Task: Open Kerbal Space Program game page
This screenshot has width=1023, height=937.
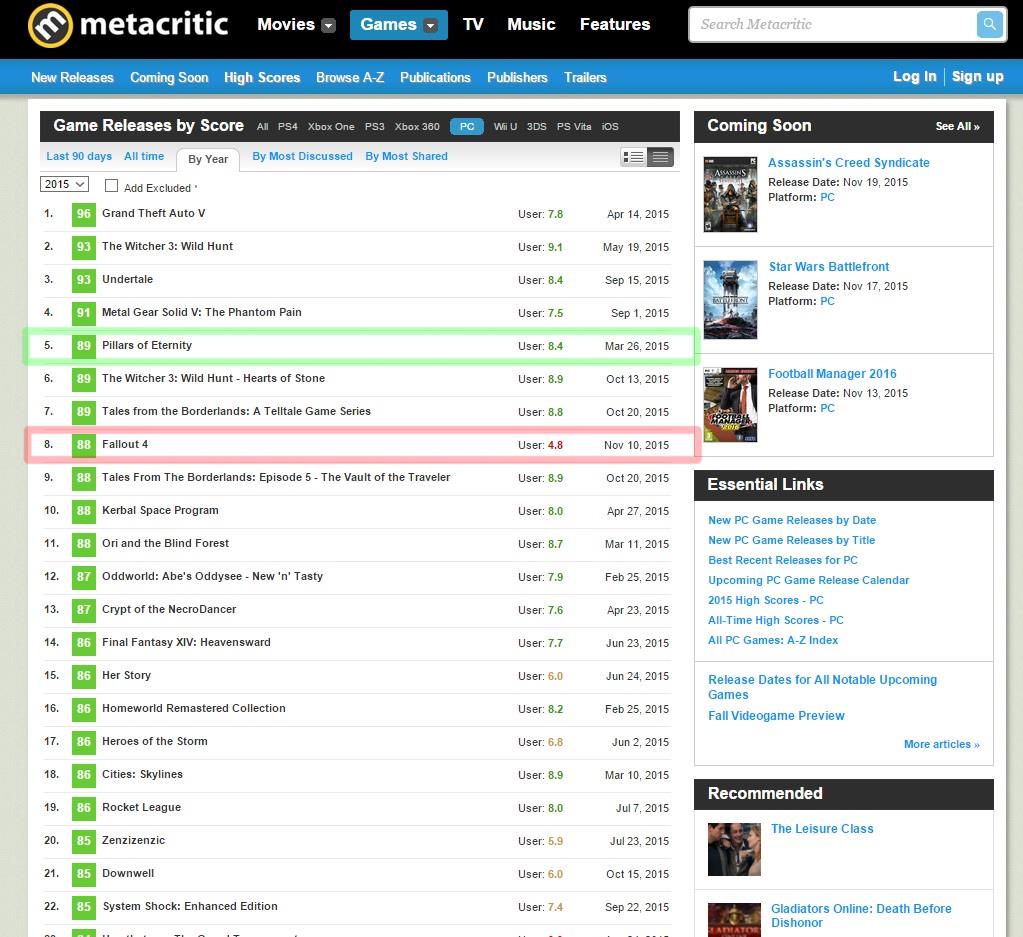Action: pos(160,510)
